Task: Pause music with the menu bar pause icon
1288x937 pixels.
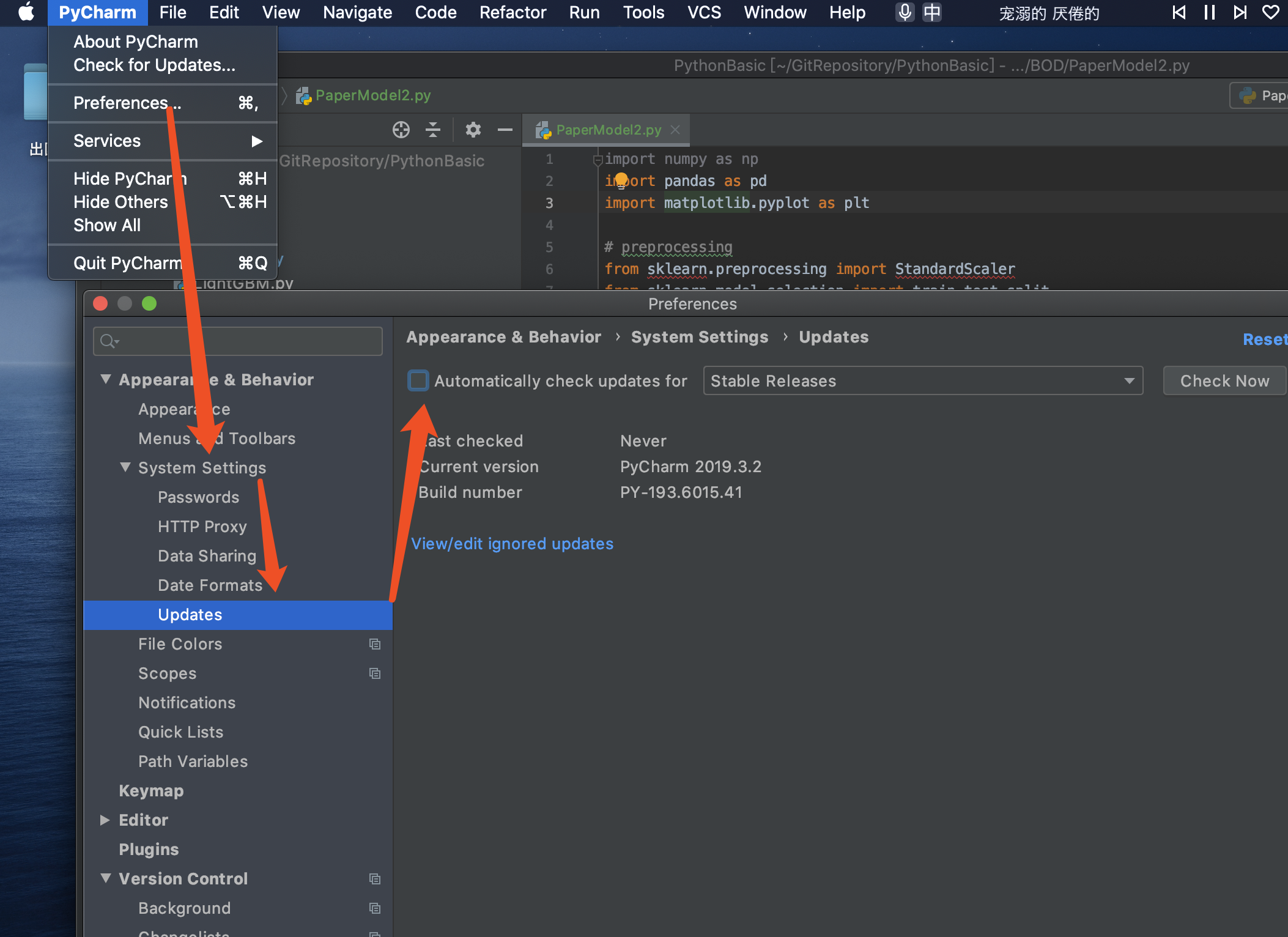Action: tap(1209, 12)
